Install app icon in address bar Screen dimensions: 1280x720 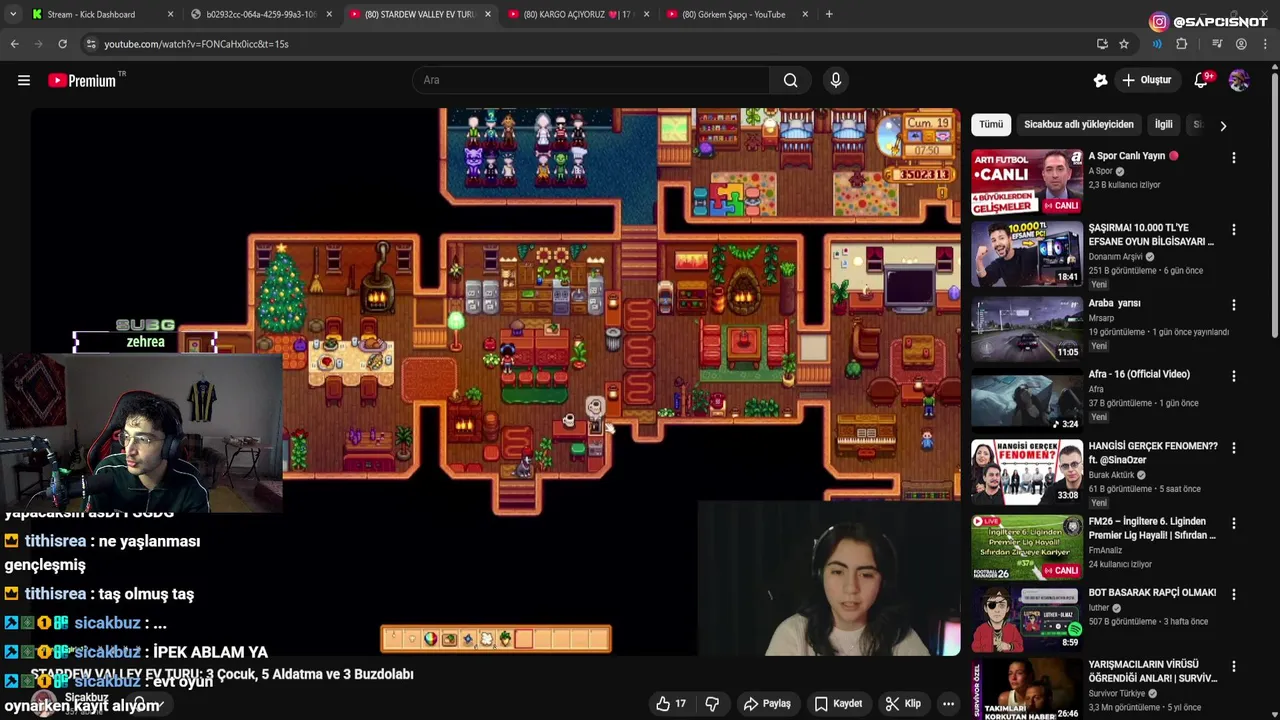(1102, 44)
